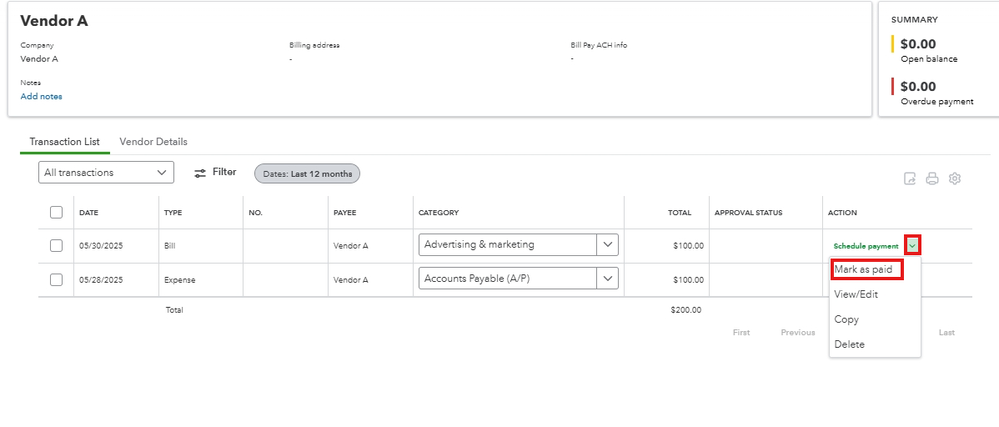Choose View/Edit from the action menu
This screenshot has height=427, width=999.
[855, 294]
